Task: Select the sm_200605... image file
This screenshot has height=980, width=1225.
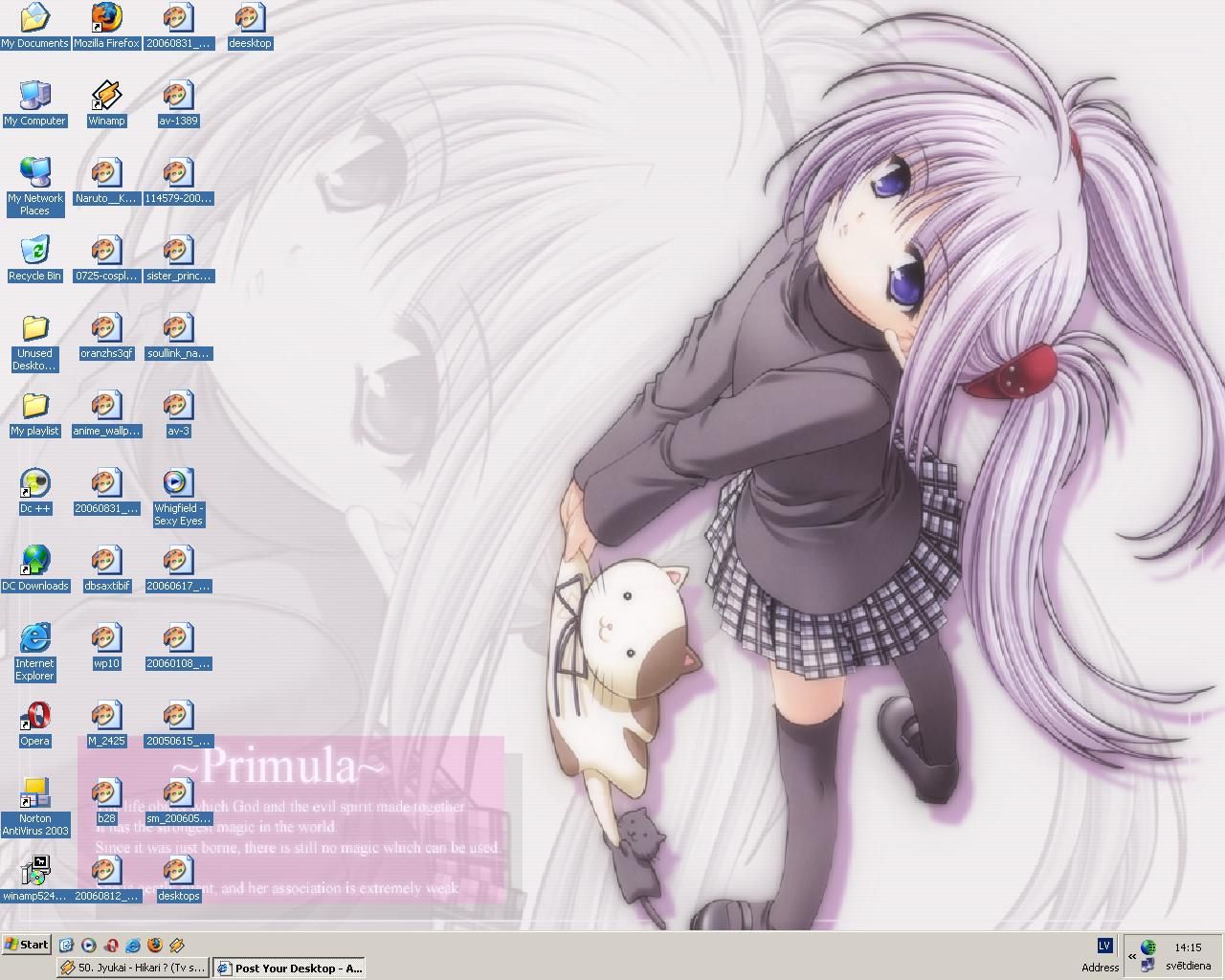Action: [178, 801]
